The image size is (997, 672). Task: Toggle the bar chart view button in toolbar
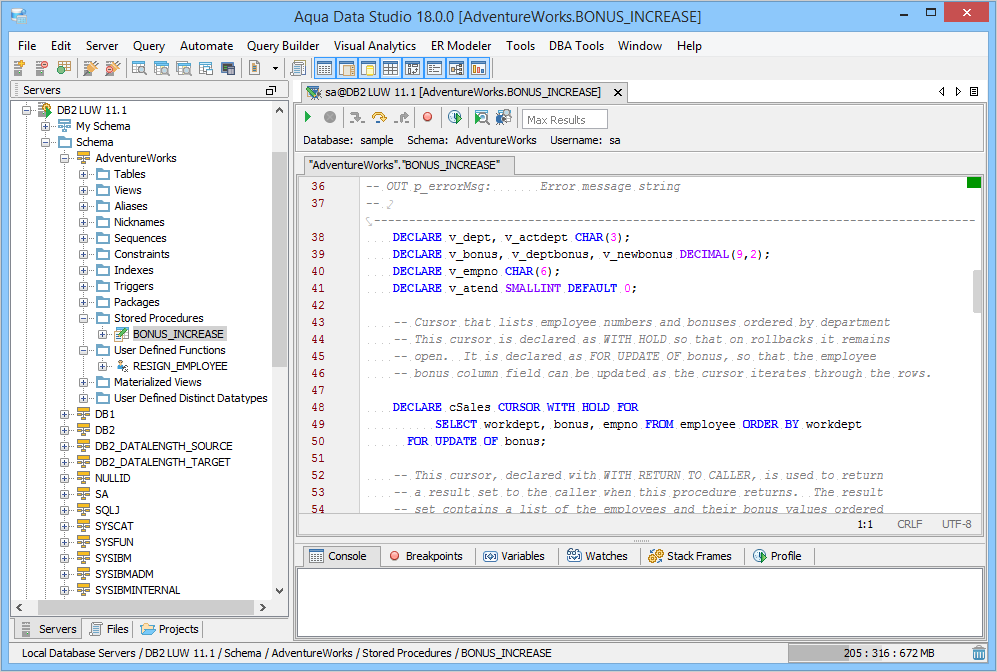pos(478,68)
